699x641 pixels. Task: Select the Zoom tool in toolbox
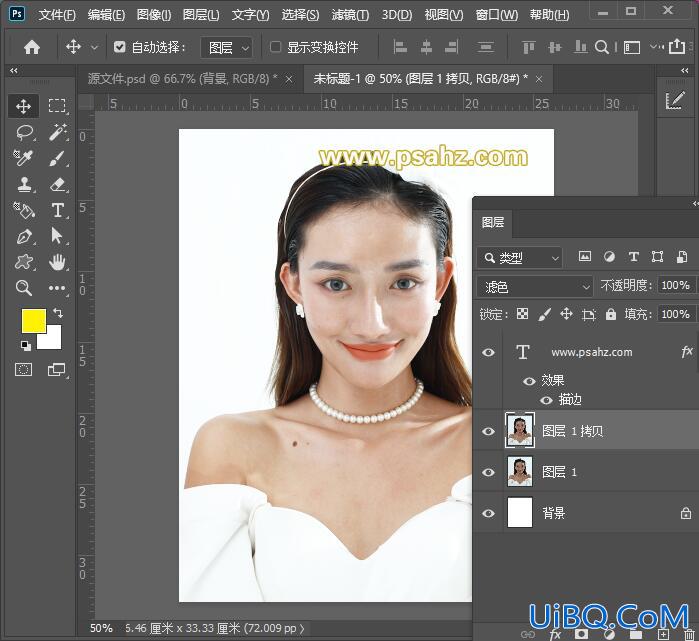coord(24,288)
